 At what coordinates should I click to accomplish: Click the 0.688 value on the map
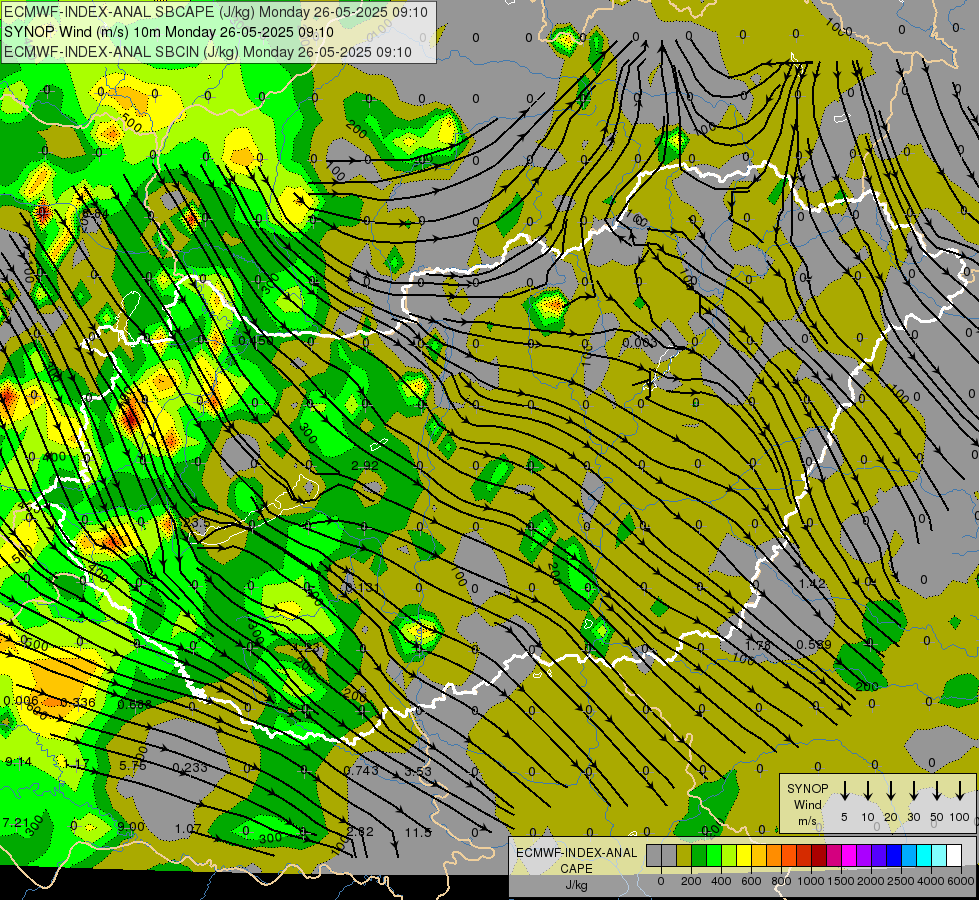coord(135,705)
